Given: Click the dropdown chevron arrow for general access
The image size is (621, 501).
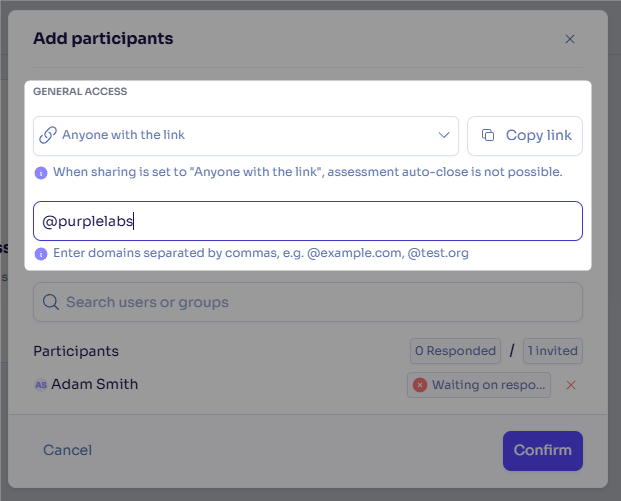Looking at the screenshot, I should point(444,135).
